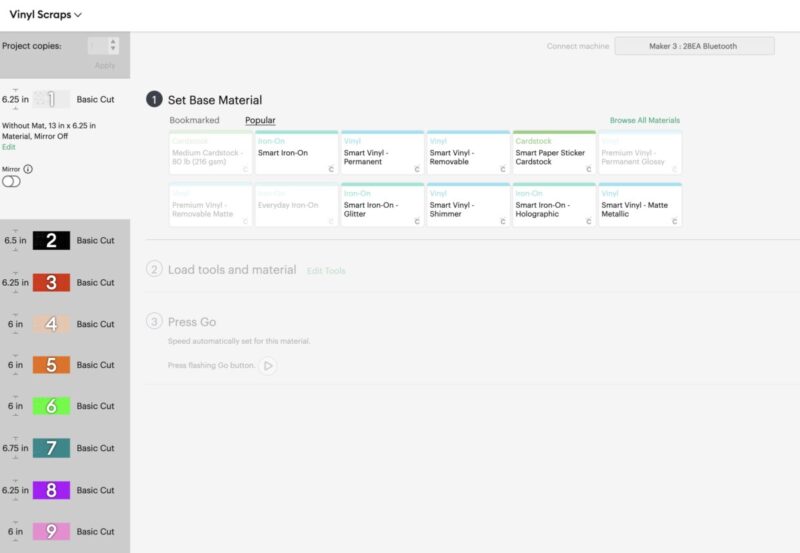
Task: Select the peach mat 4 thumbnail
Action: pyautogui.click(x=51, y=324)
